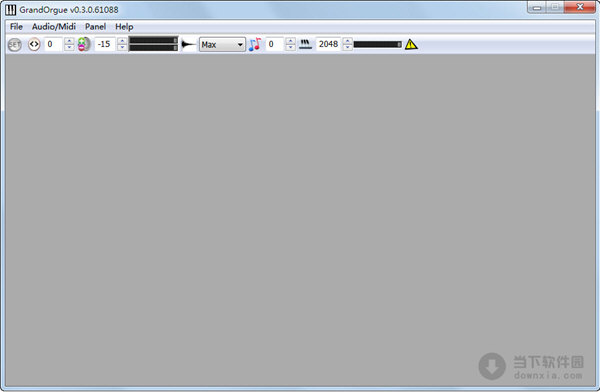Click the yellow warning panic icon
This screenshot has height=392, width=600.
point(411,44)
